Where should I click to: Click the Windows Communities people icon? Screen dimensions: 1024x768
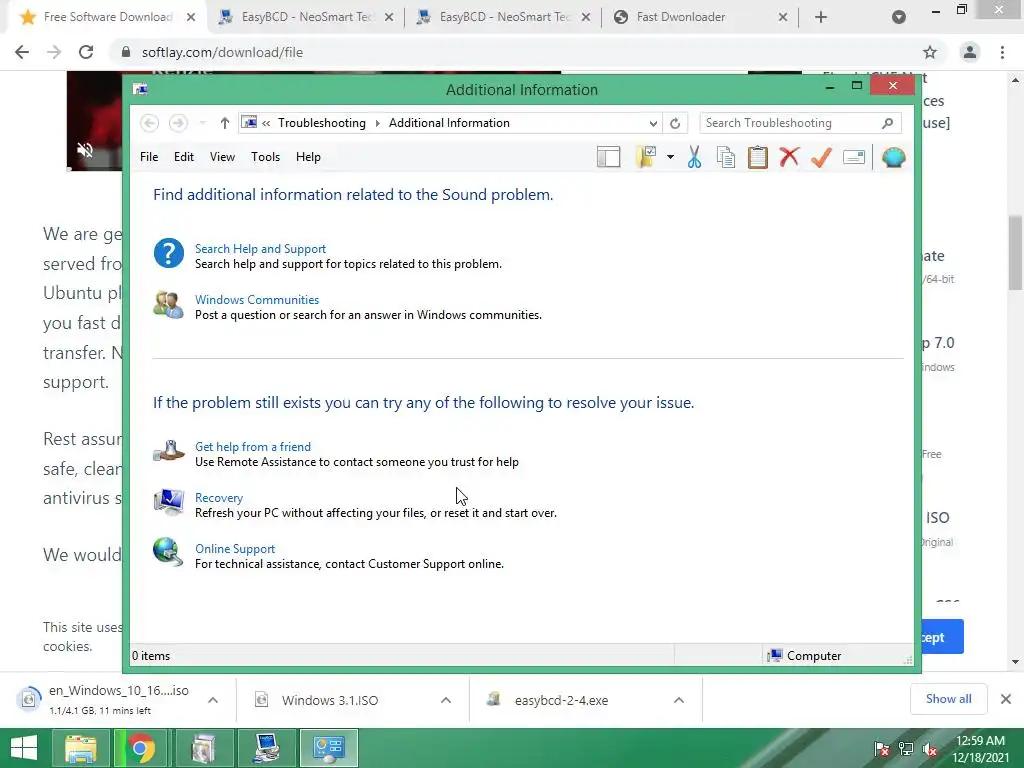tap(168, 304)
